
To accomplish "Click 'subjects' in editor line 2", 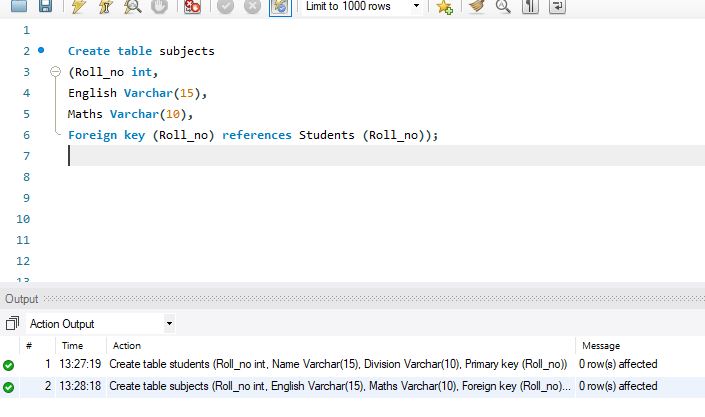I will click(187, 51).
